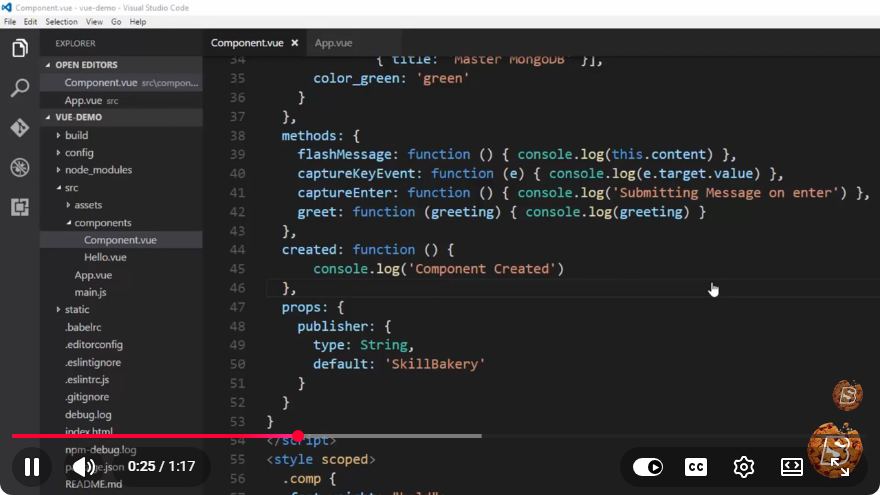
Task: Open the Debug view icon
Action: point(20,167)
